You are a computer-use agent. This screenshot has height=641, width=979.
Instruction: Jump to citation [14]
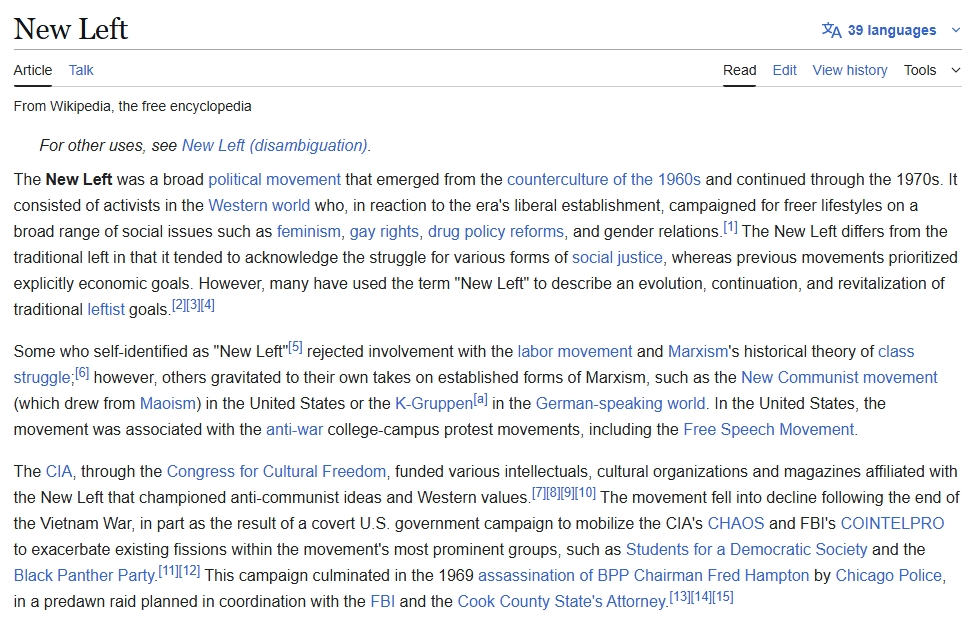pos(701,597)
